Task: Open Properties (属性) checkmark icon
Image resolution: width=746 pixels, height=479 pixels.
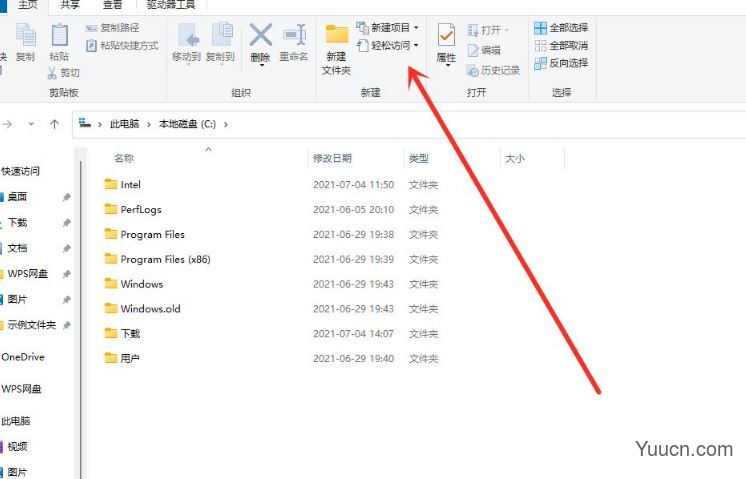Action: click(x=446, y=35)
